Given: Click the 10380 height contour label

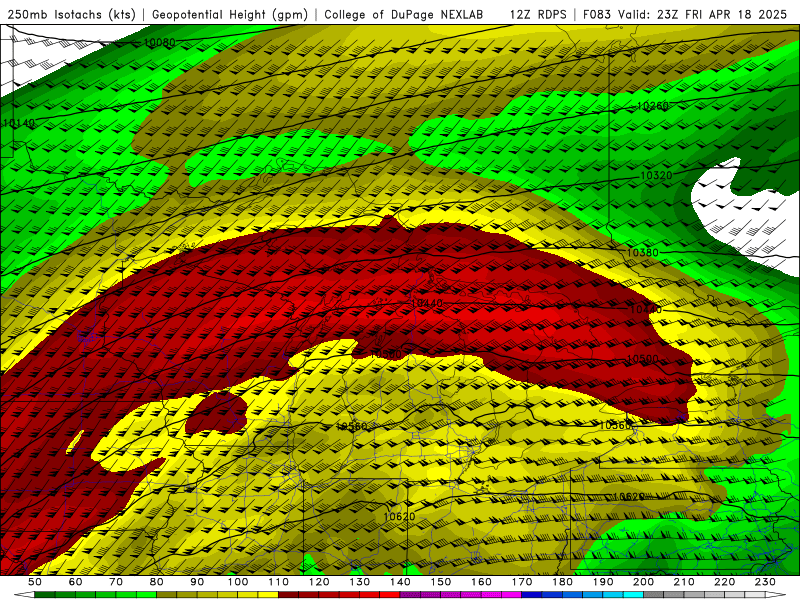Looking at the screenshot, I should pos(642,253).
